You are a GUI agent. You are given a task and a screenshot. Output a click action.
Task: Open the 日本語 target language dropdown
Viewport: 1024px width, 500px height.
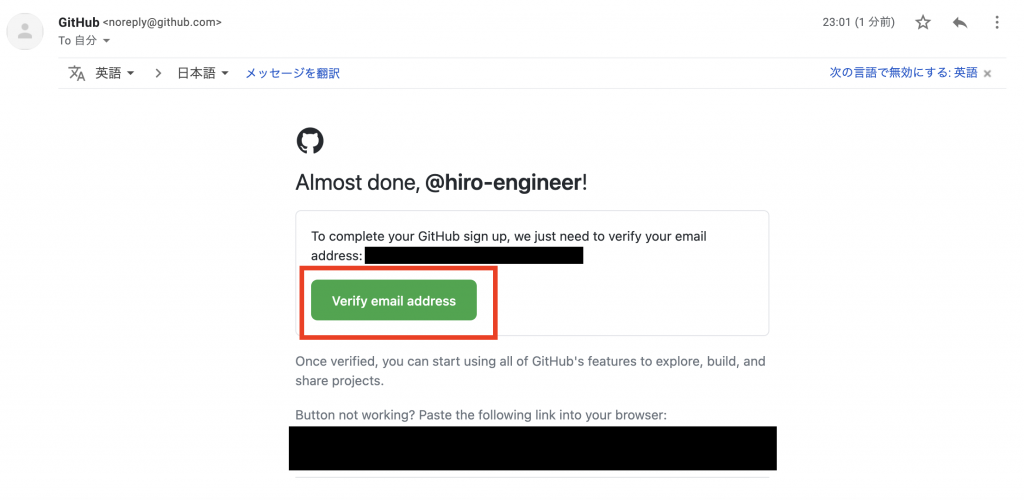point(203,73)
